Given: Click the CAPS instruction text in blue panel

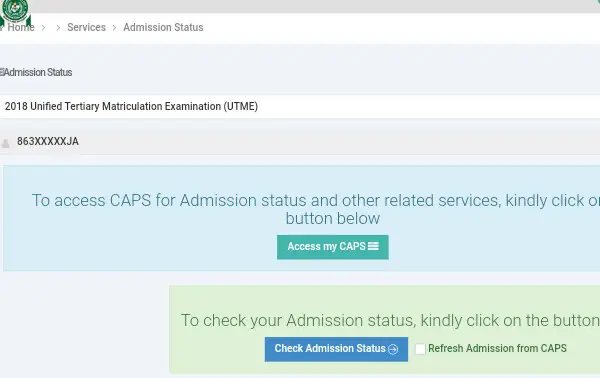Looking at the screenshot, I should tap(316, 209).
